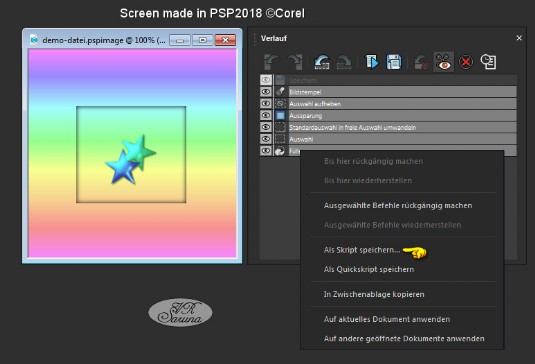The width and height of the screenshot is (535, 364).
Task: Click the icon beside Auswahl aufheben
Action: [280, 104]
